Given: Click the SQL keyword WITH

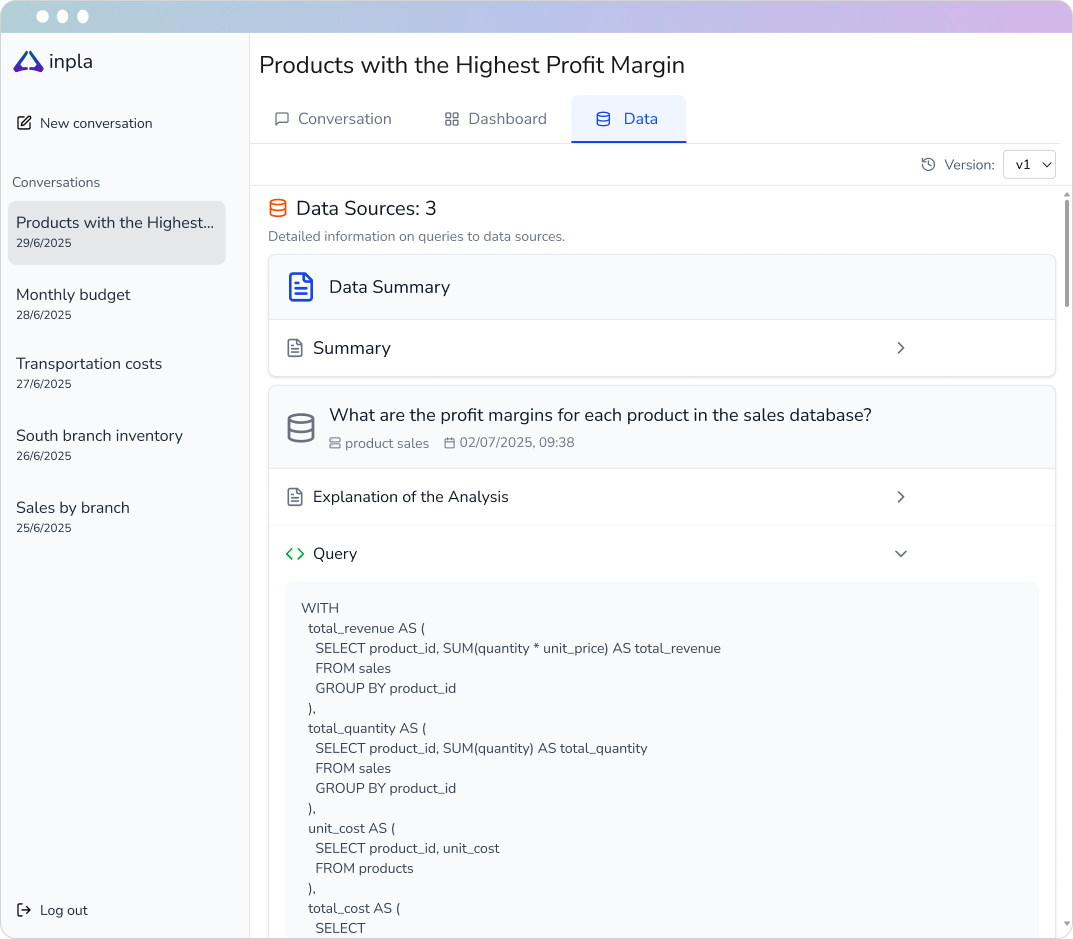Looking at the screenshot, I should click(x=320, y=608).
